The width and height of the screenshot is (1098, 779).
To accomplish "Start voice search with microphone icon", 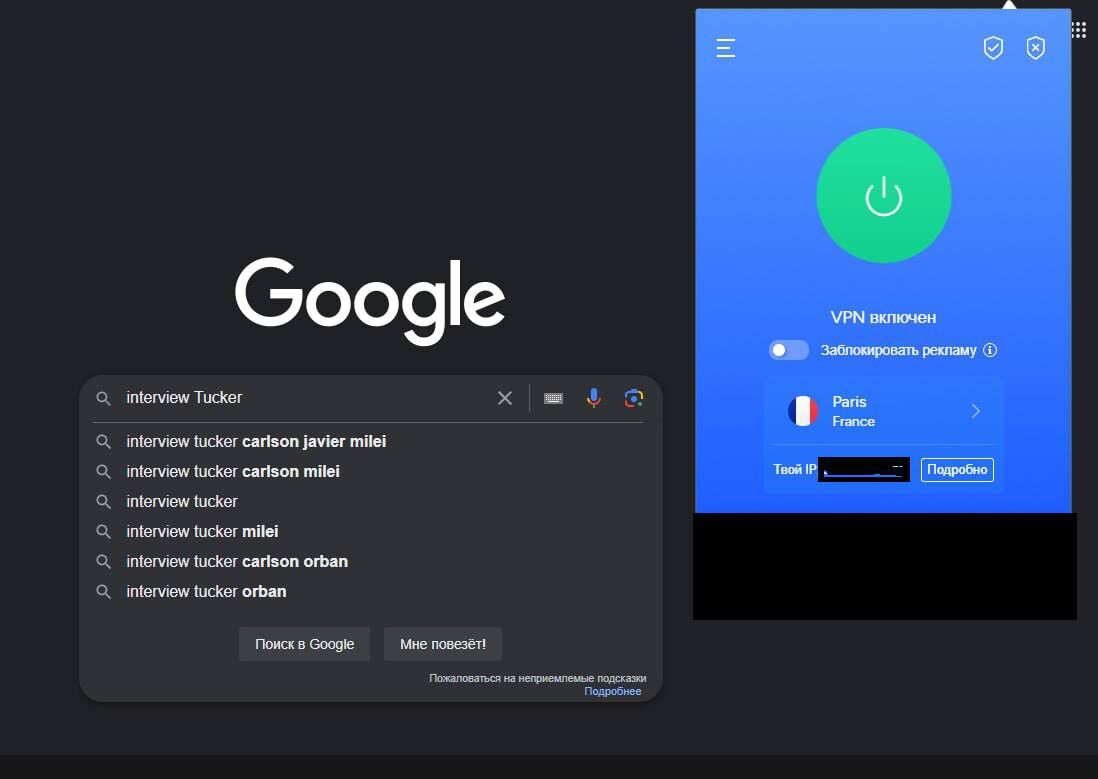I will pos(594,398).
